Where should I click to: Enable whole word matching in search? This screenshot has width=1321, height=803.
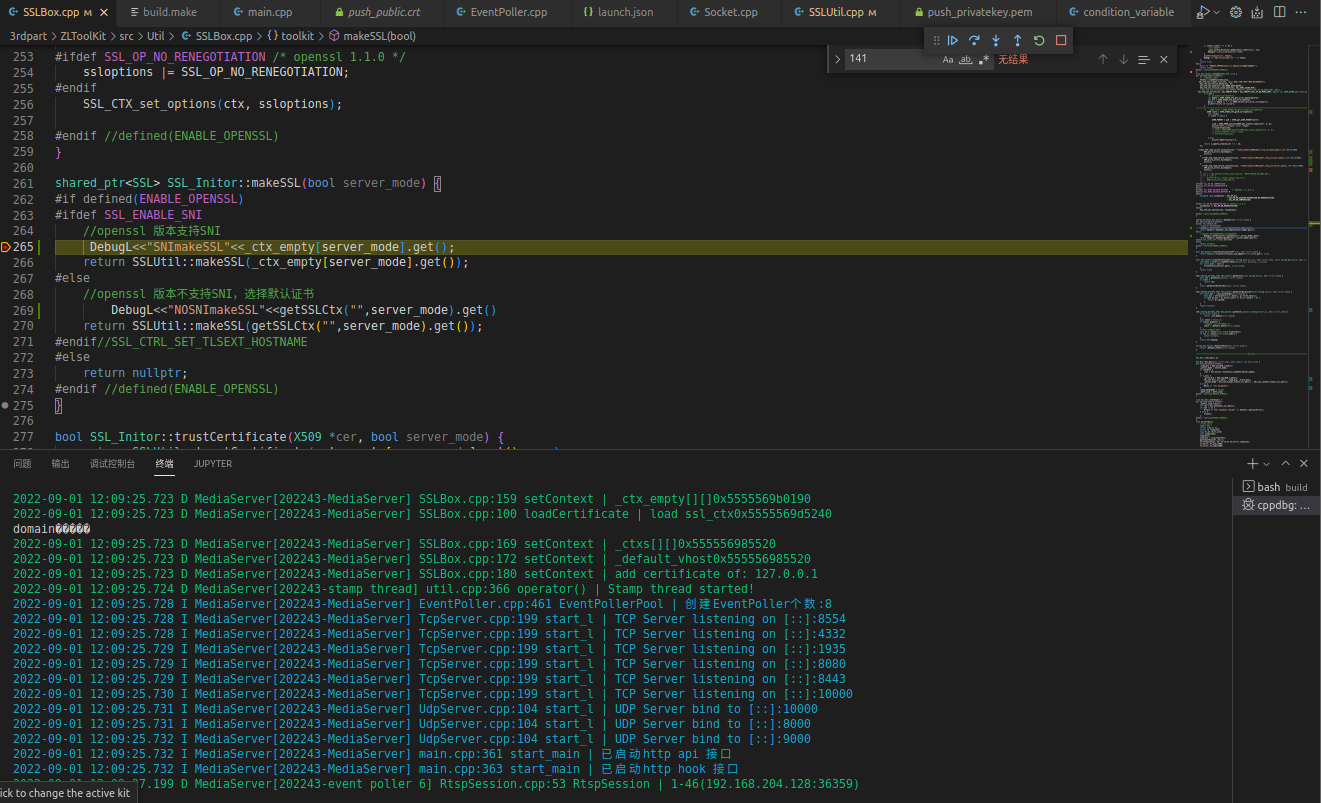click(966, 59)
